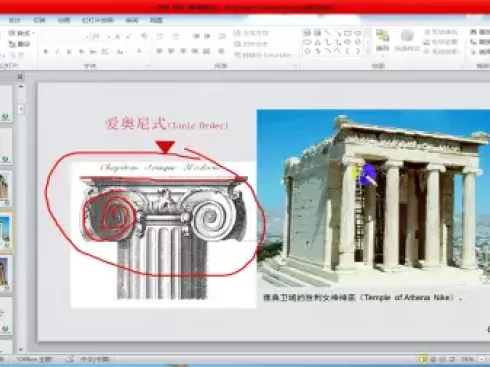Image resolution: width=490 pixels, height=367 pixels.
Task: Switch to Normal view in status bar
Action: [x=423, y=359]
